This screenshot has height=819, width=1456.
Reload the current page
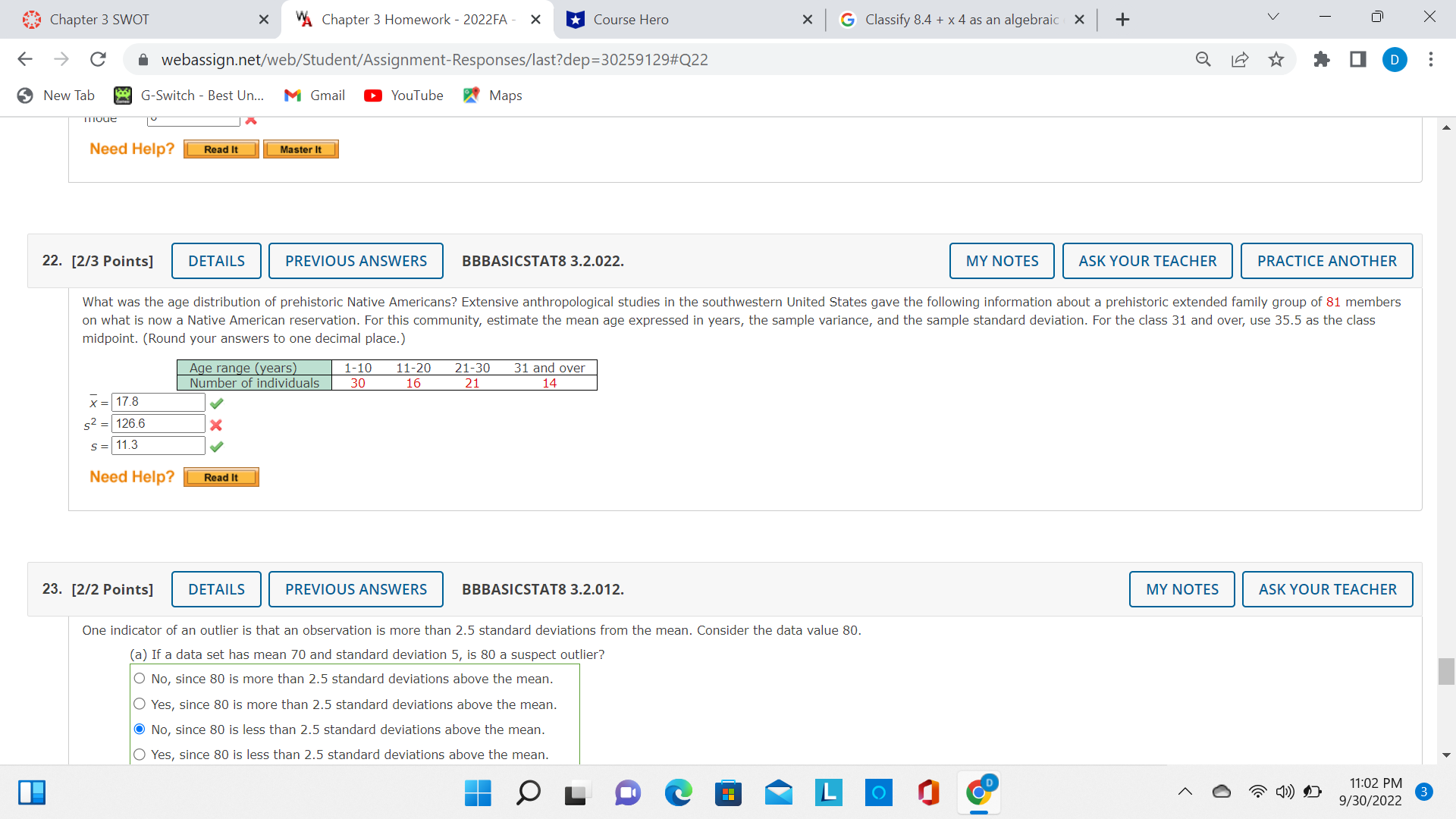pyautogui.click(x=98, y=59)
